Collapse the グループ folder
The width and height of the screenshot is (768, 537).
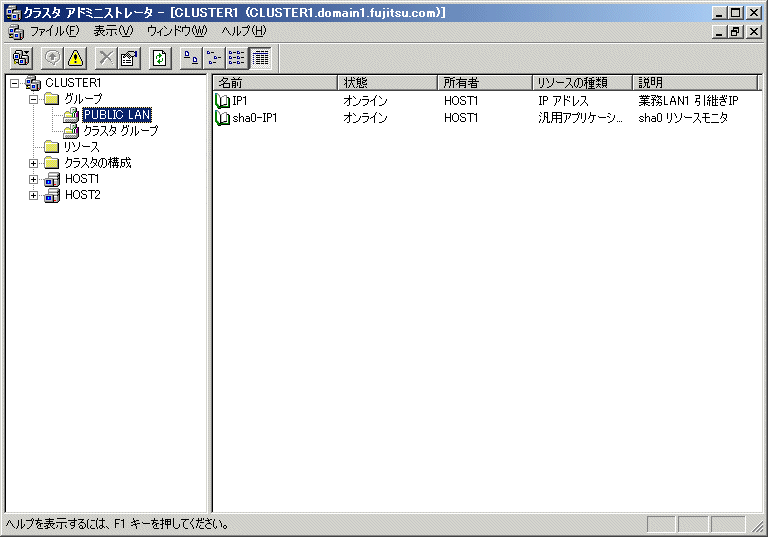coord(34,99)
